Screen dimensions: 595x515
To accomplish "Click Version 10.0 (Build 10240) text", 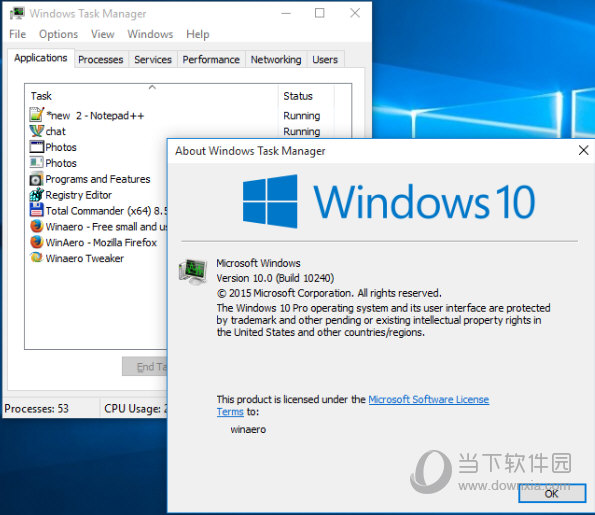I will 275,278.
